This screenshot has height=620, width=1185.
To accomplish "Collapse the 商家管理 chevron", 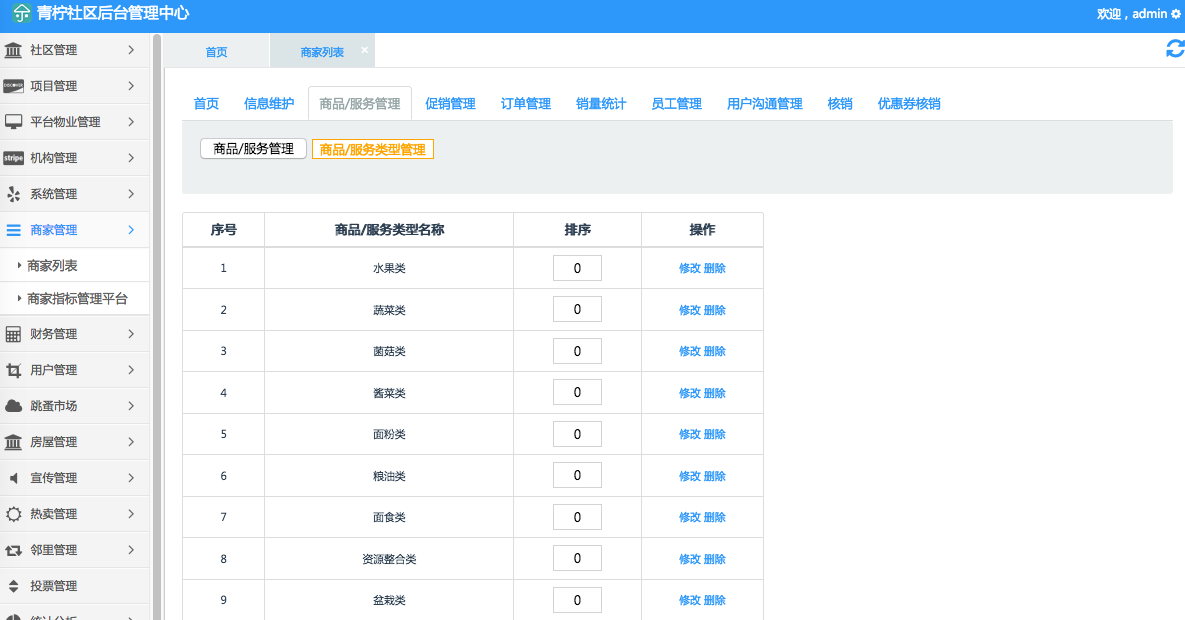I will point(131,230).
